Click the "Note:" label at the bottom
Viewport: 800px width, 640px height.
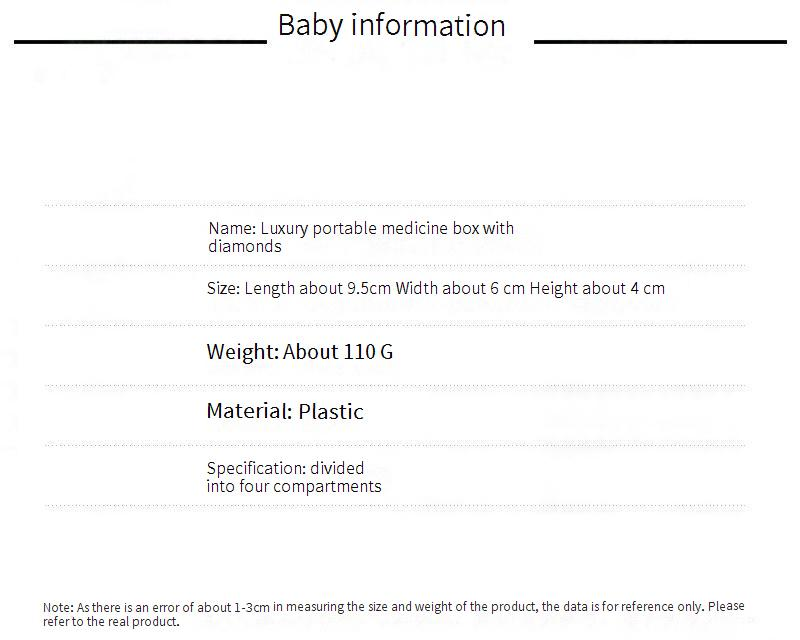click(58, 607)
